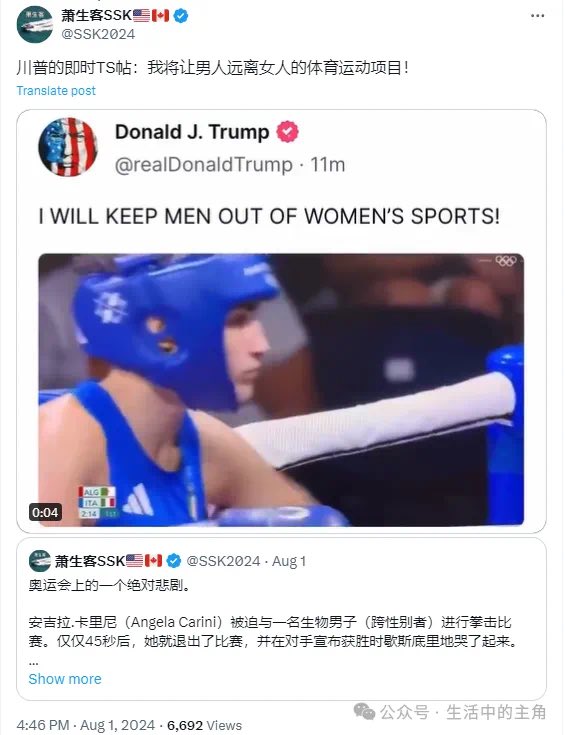The image size is (565, 735).
Task: Click the flag-painted Trump profile avatar
Action: [x=68, y=147]
